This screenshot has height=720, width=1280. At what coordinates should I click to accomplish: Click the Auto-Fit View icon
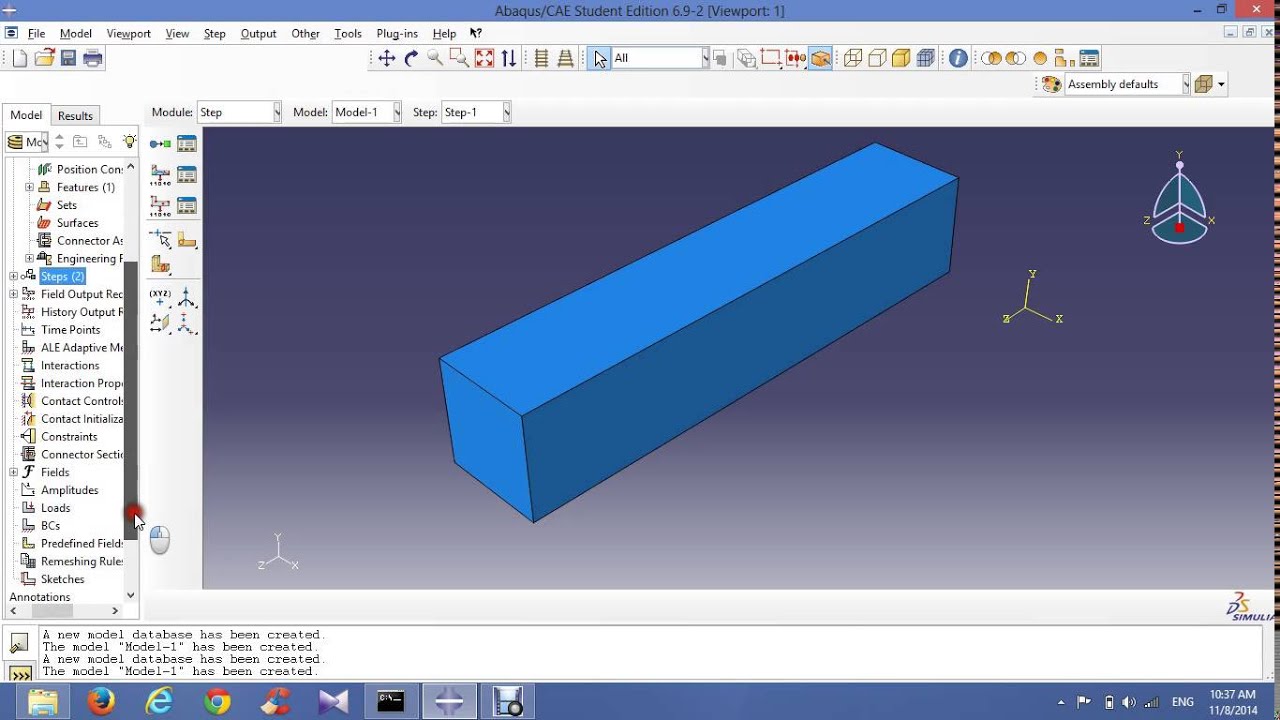click(x=484, y=58)
